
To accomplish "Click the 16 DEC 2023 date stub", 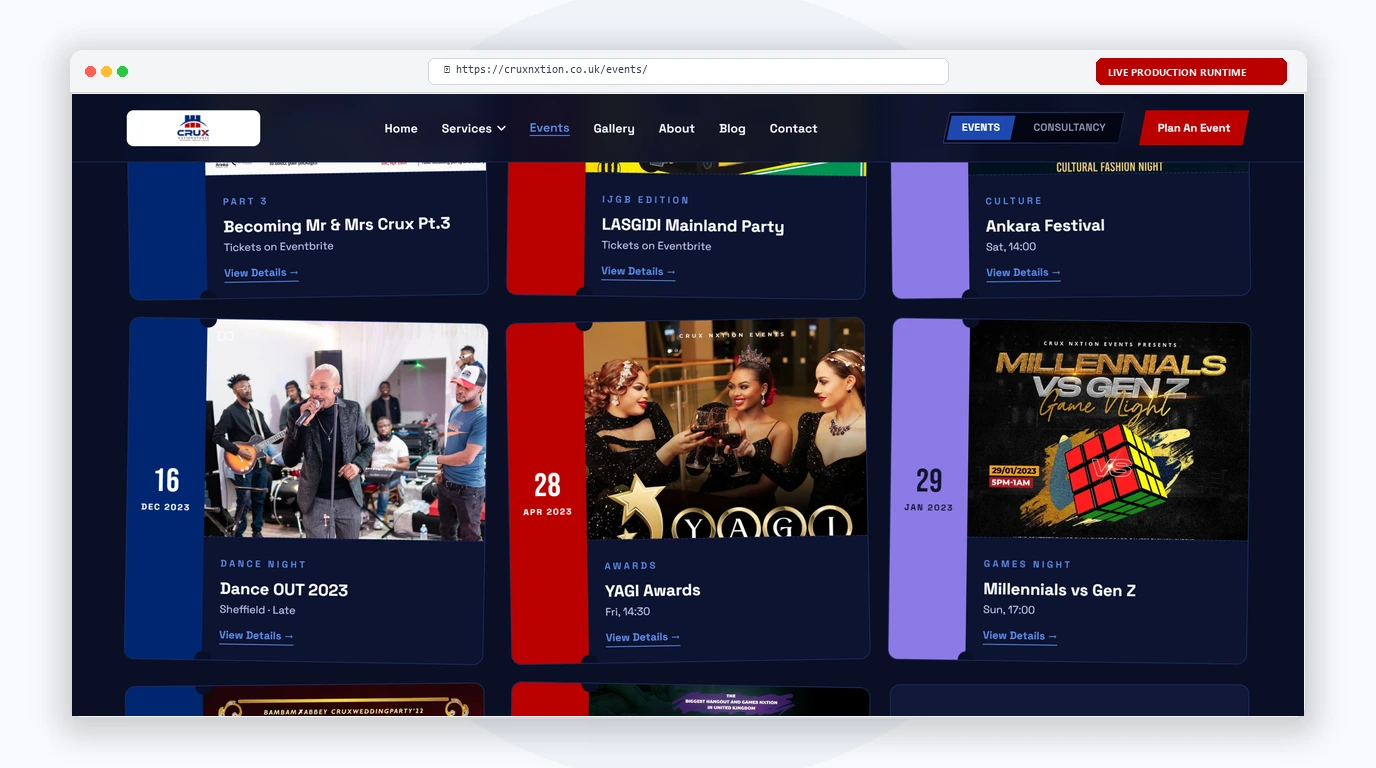I will [x=165, y=488].
